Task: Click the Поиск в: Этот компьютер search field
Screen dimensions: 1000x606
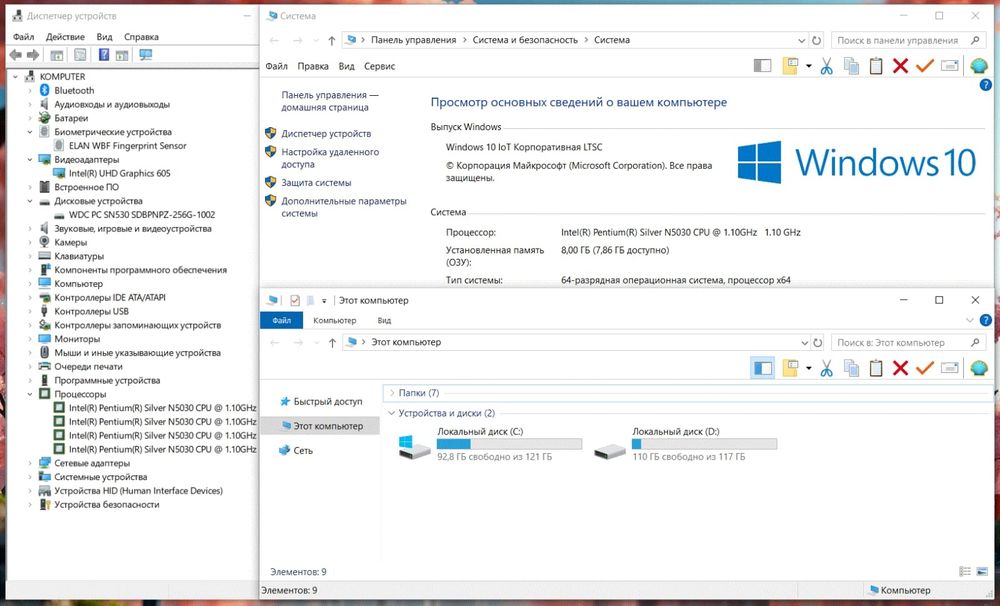Action: pos(908,343)
